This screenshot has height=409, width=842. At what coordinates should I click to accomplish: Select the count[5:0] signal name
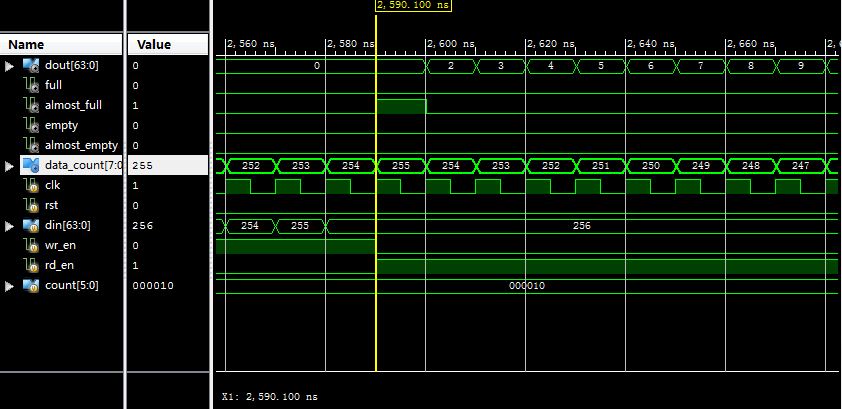click(71, 286)
